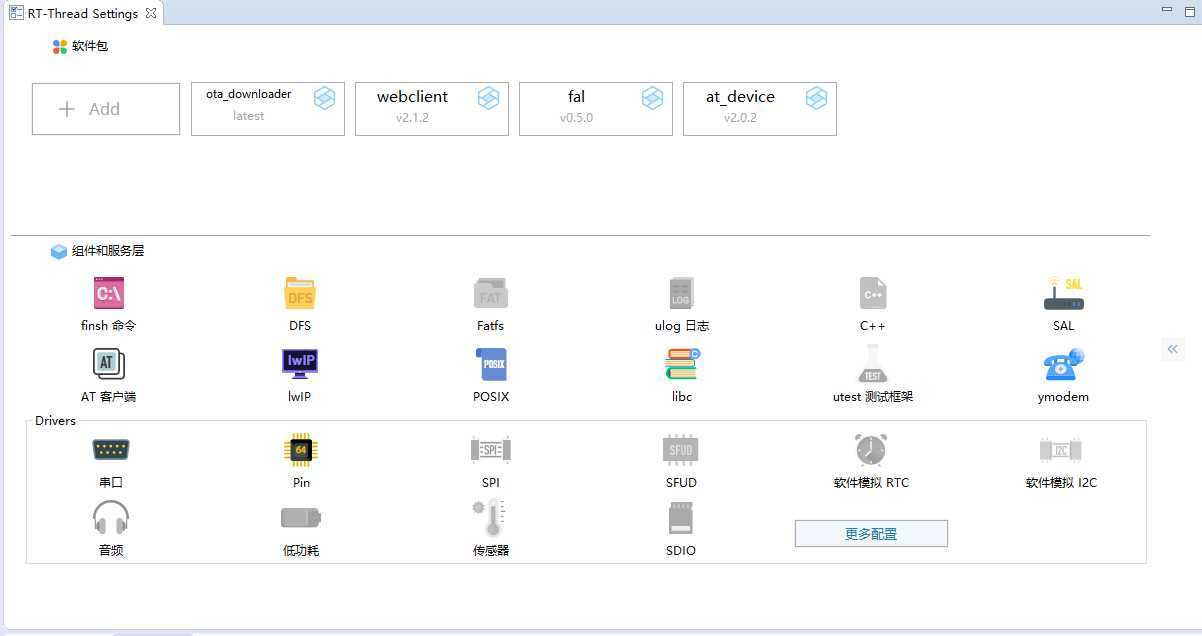Click the at_device package cube icon
1202x636 pixels.
point(816,98)
